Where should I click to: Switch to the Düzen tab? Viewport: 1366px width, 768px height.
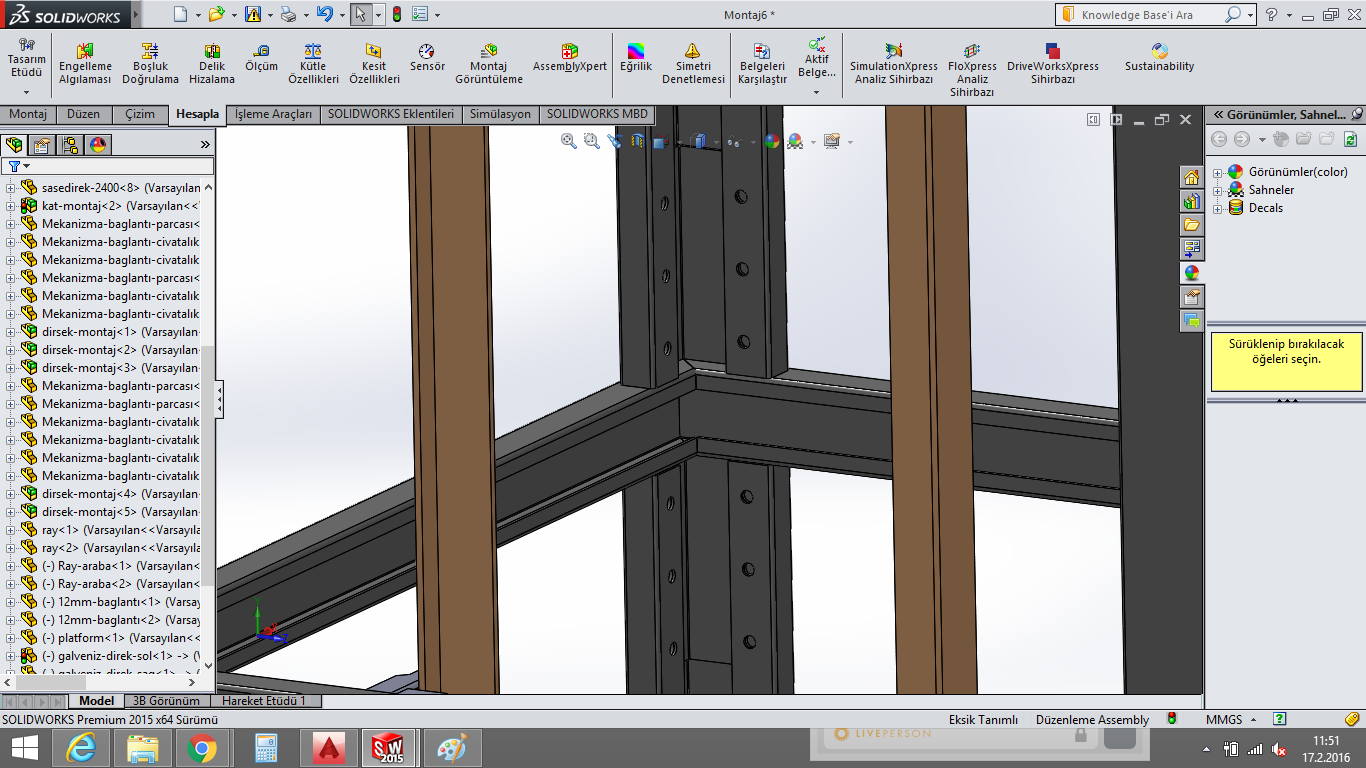(x=84, y=114)
